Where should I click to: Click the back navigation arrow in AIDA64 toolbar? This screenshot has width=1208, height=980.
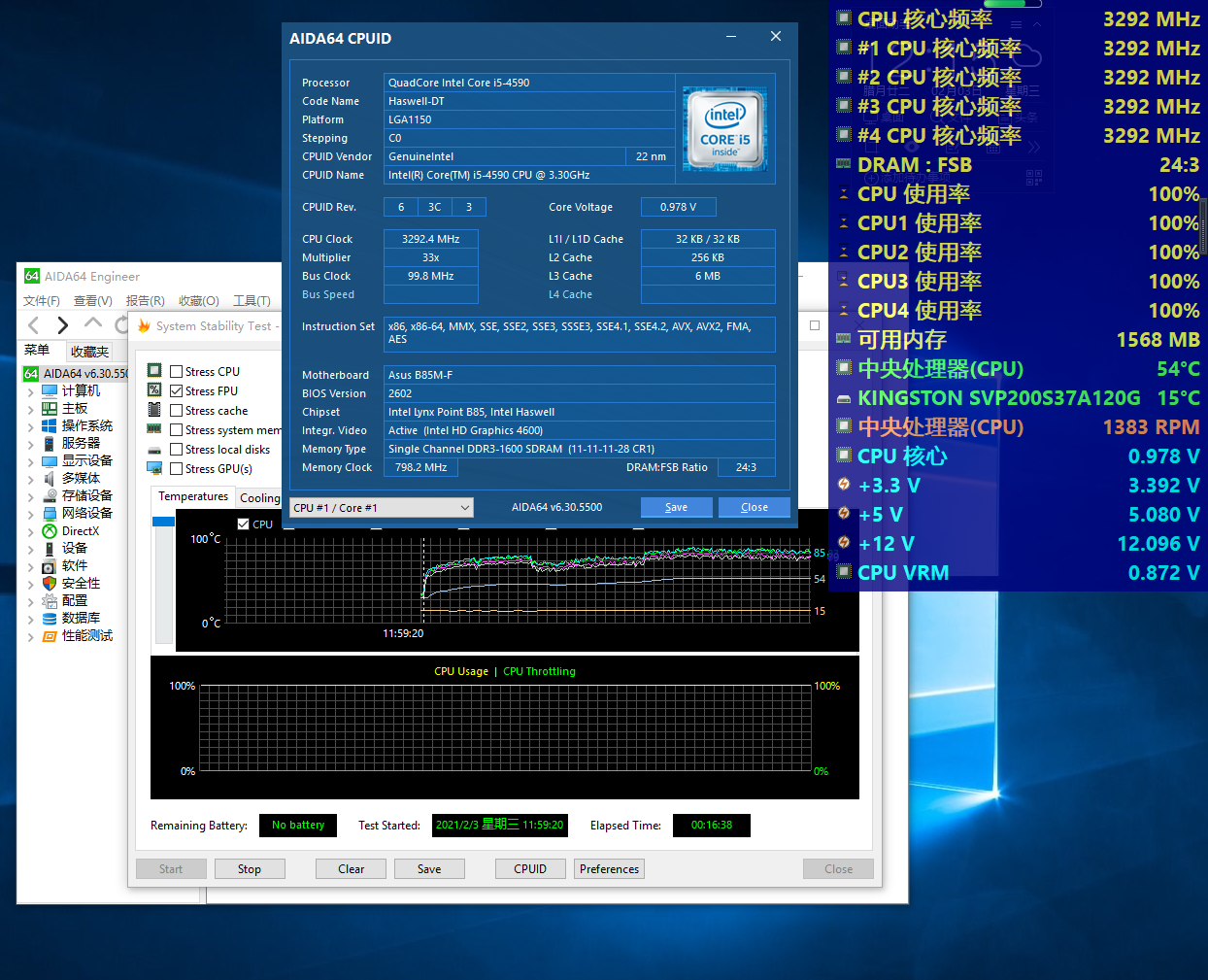point(34,325)
